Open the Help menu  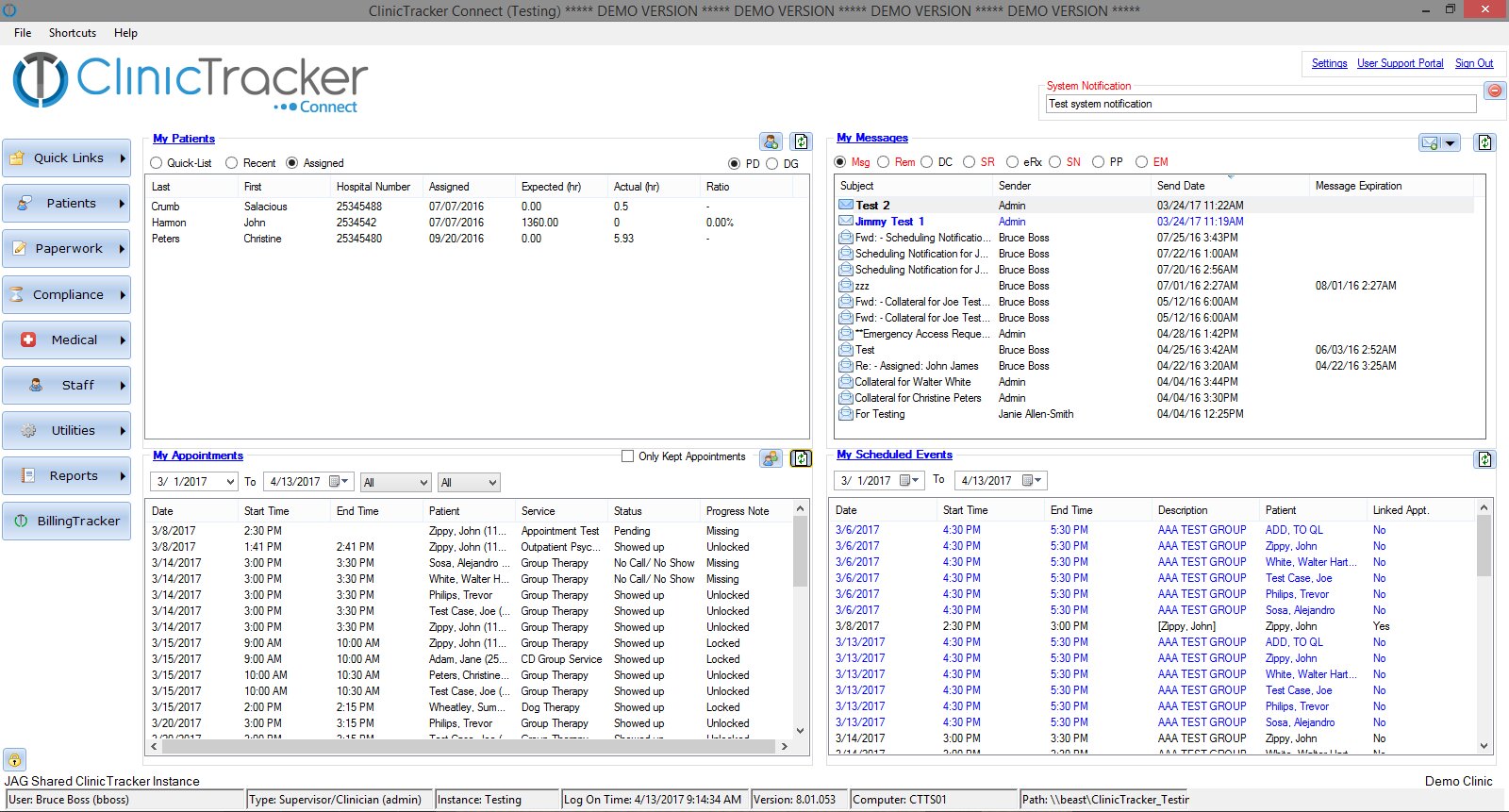(x=125, y=33)
